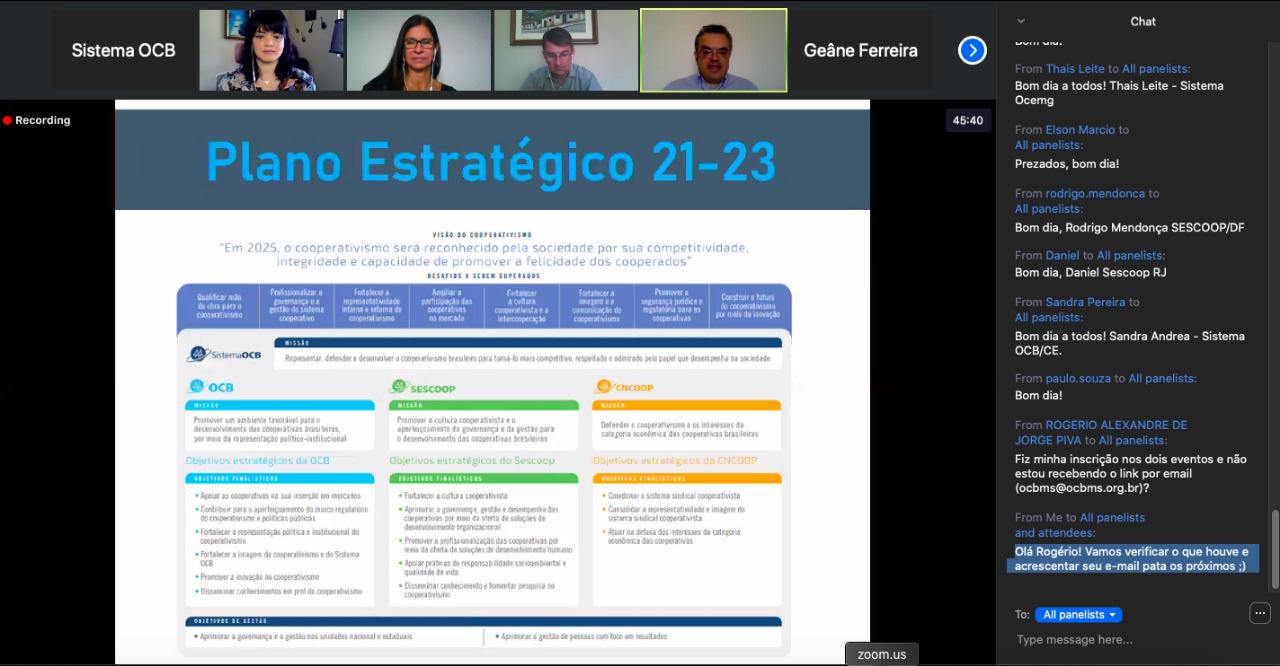This screenshot has width=1280, height=666.
Task: Click sender name 'rodrigo.mendonca' in chat
Action: coord(1096,194)
